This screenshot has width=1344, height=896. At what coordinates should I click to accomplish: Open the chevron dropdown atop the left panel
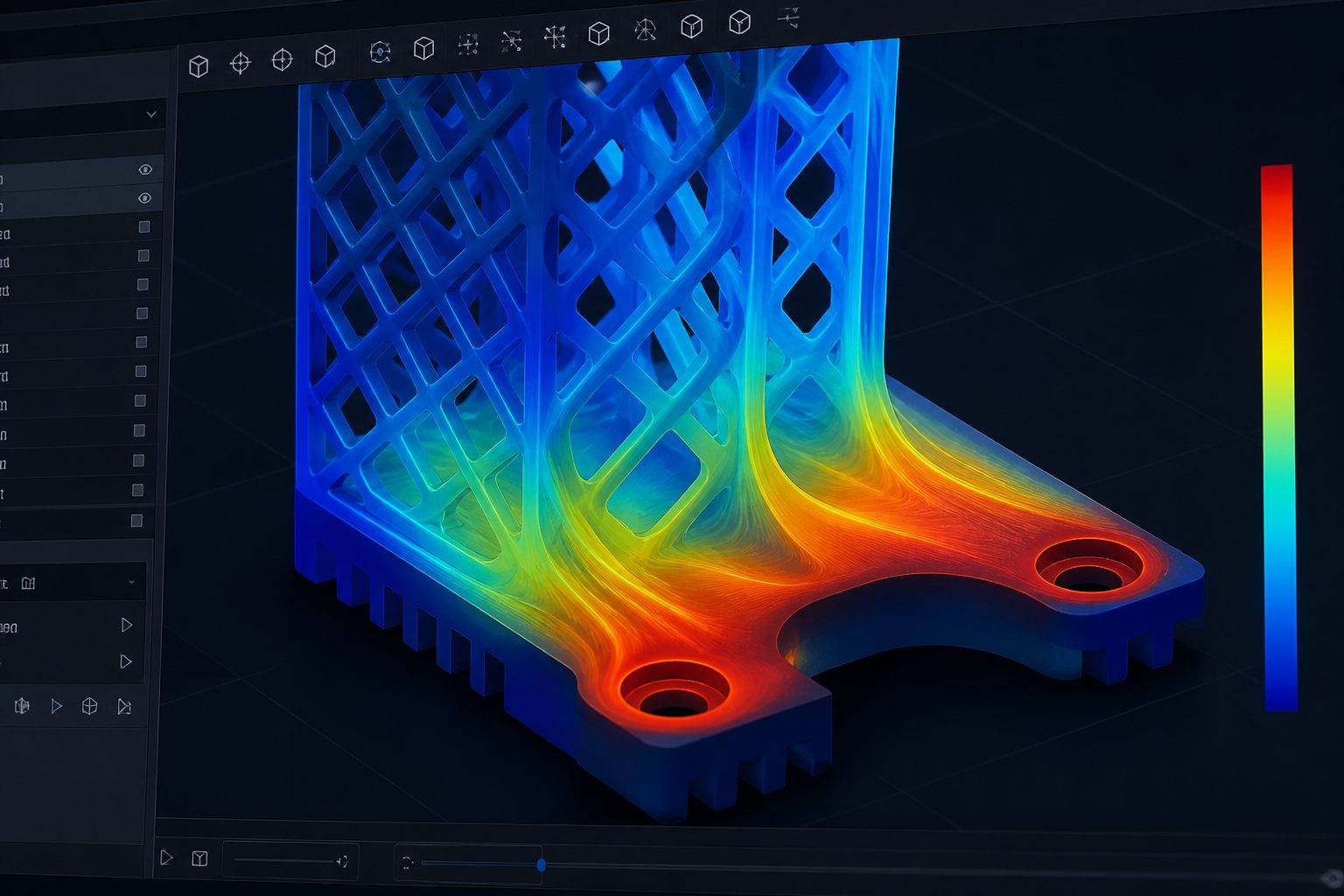(x=151, y=115)
